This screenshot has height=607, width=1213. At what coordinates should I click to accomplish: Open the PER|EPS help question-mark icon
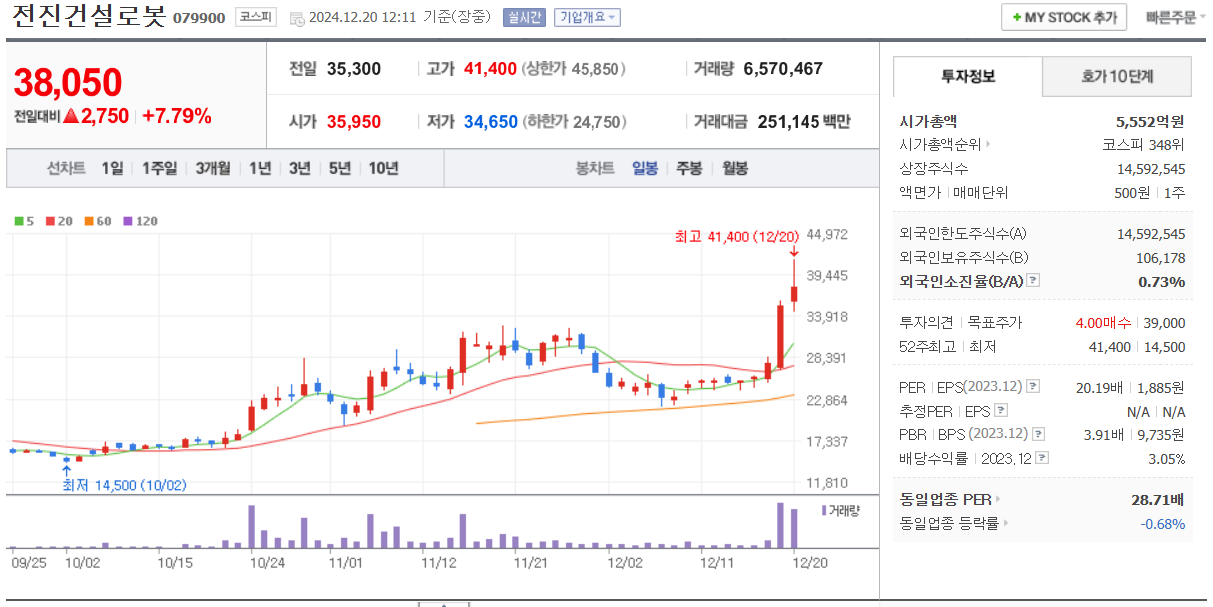1033,388
